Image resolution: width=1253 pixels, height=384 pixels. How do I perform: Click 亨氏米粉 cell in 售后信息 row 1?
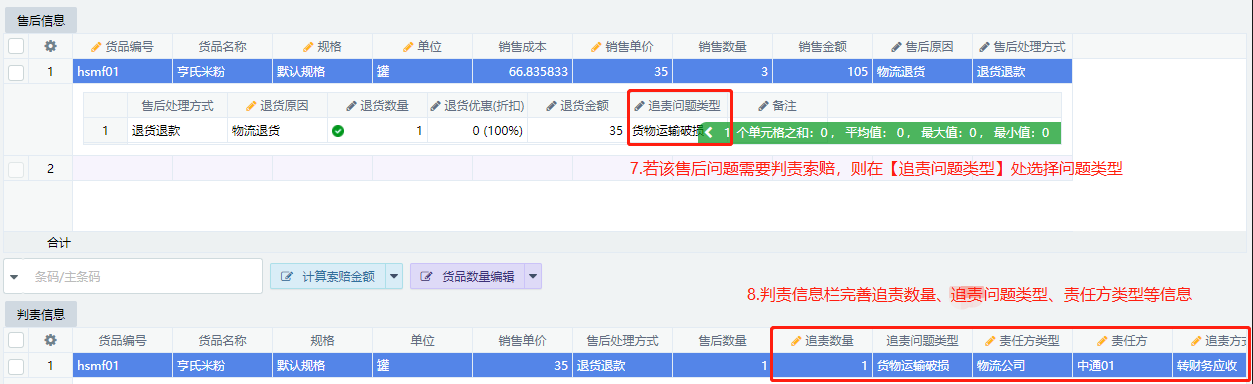point(222,72)
